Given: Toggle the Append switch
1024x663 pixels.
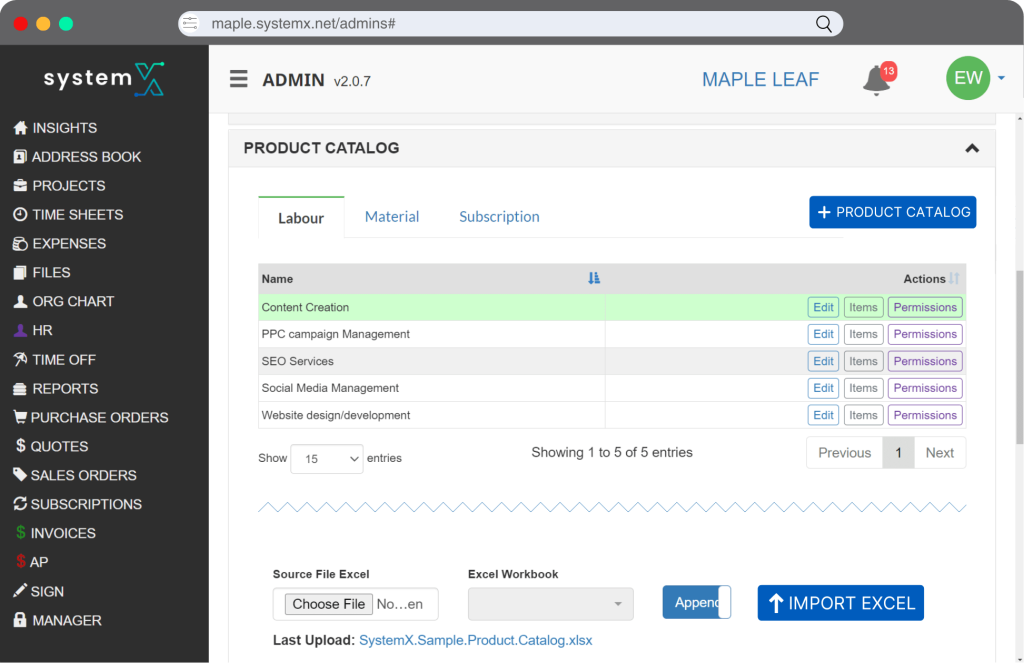Looking at the screenshot, I should click(x=696, y=602).
